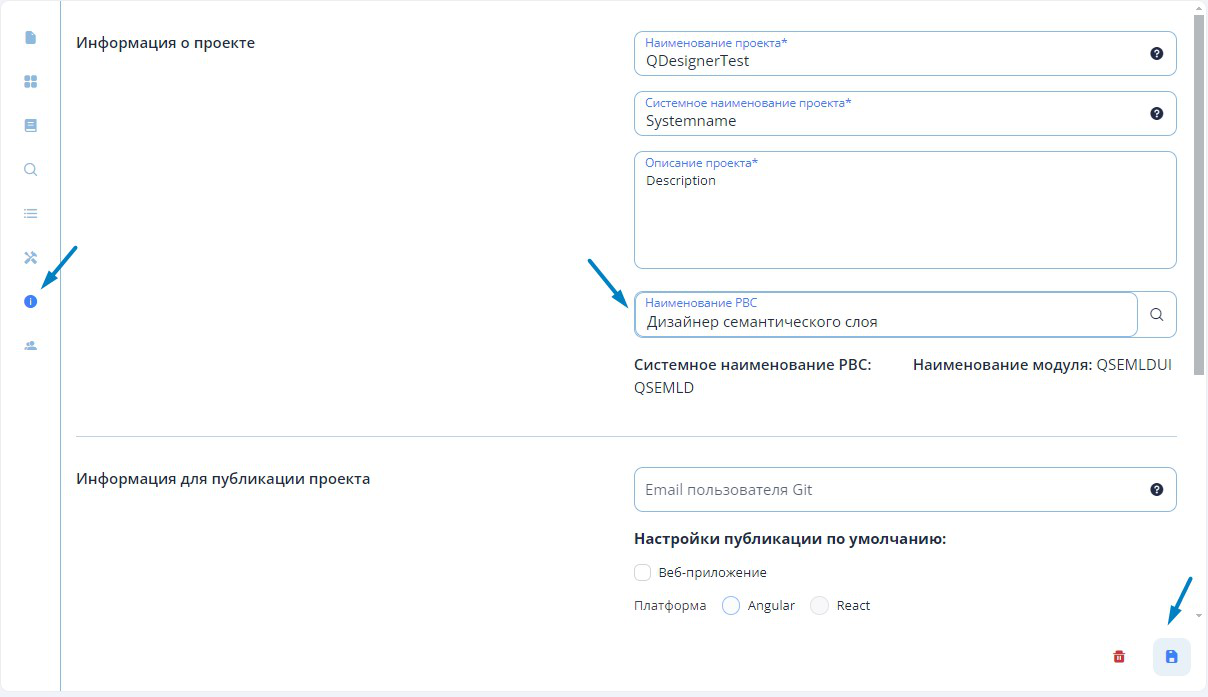
Task: Open the project info icon in sidebar
Action: 30,301
